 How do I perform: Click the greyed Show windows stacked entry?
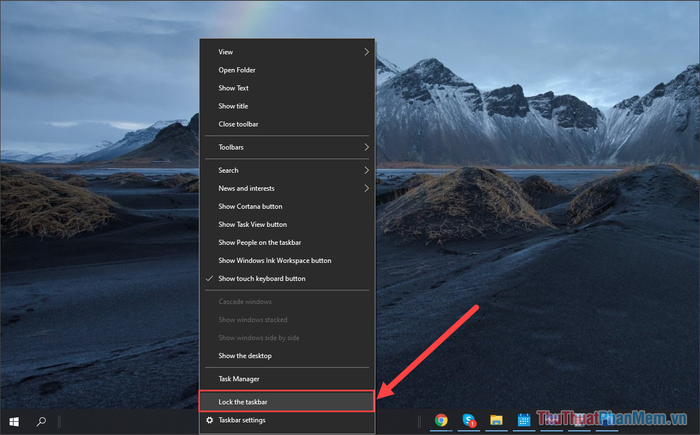coord(287,320)
